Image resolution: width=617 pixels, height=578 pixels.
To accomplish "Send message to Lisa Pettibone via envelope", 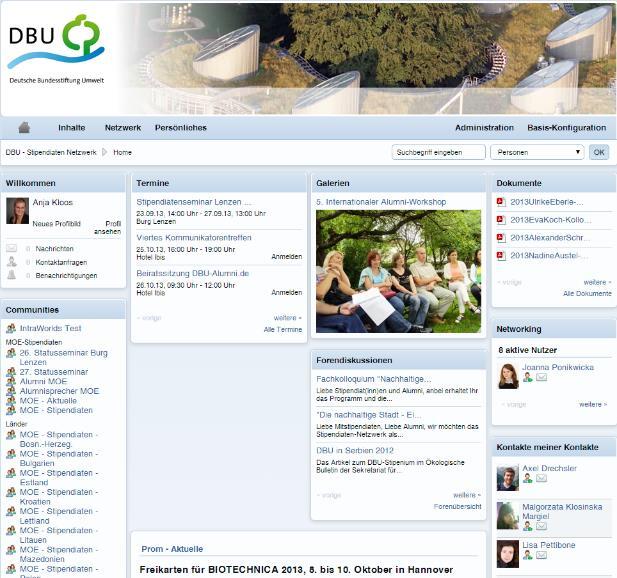I will pyautogui.click(x=541, y=559).
